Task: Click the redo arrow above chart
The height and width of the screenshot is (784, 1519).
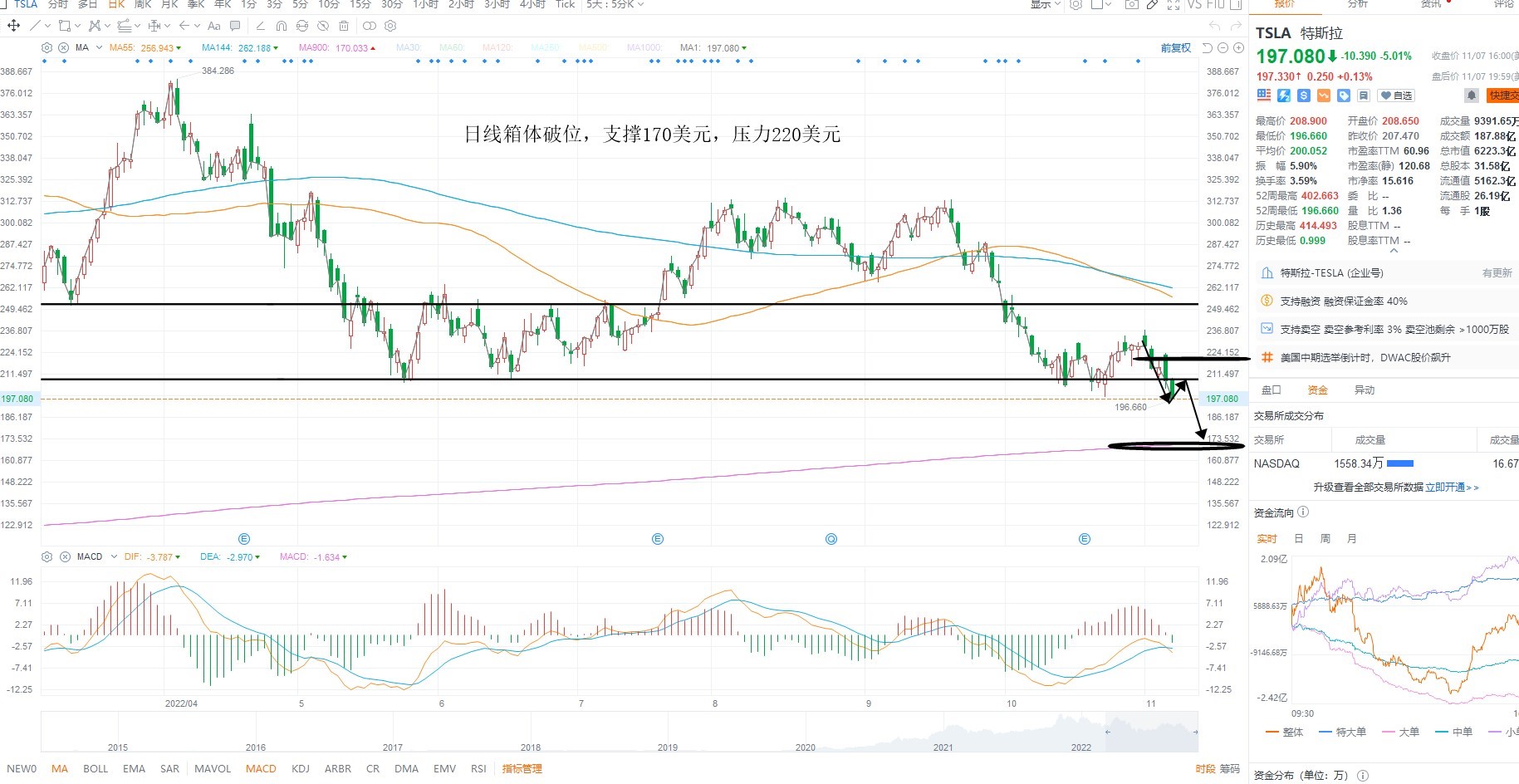Action: pyautogui.click(x=1236, y=26)
